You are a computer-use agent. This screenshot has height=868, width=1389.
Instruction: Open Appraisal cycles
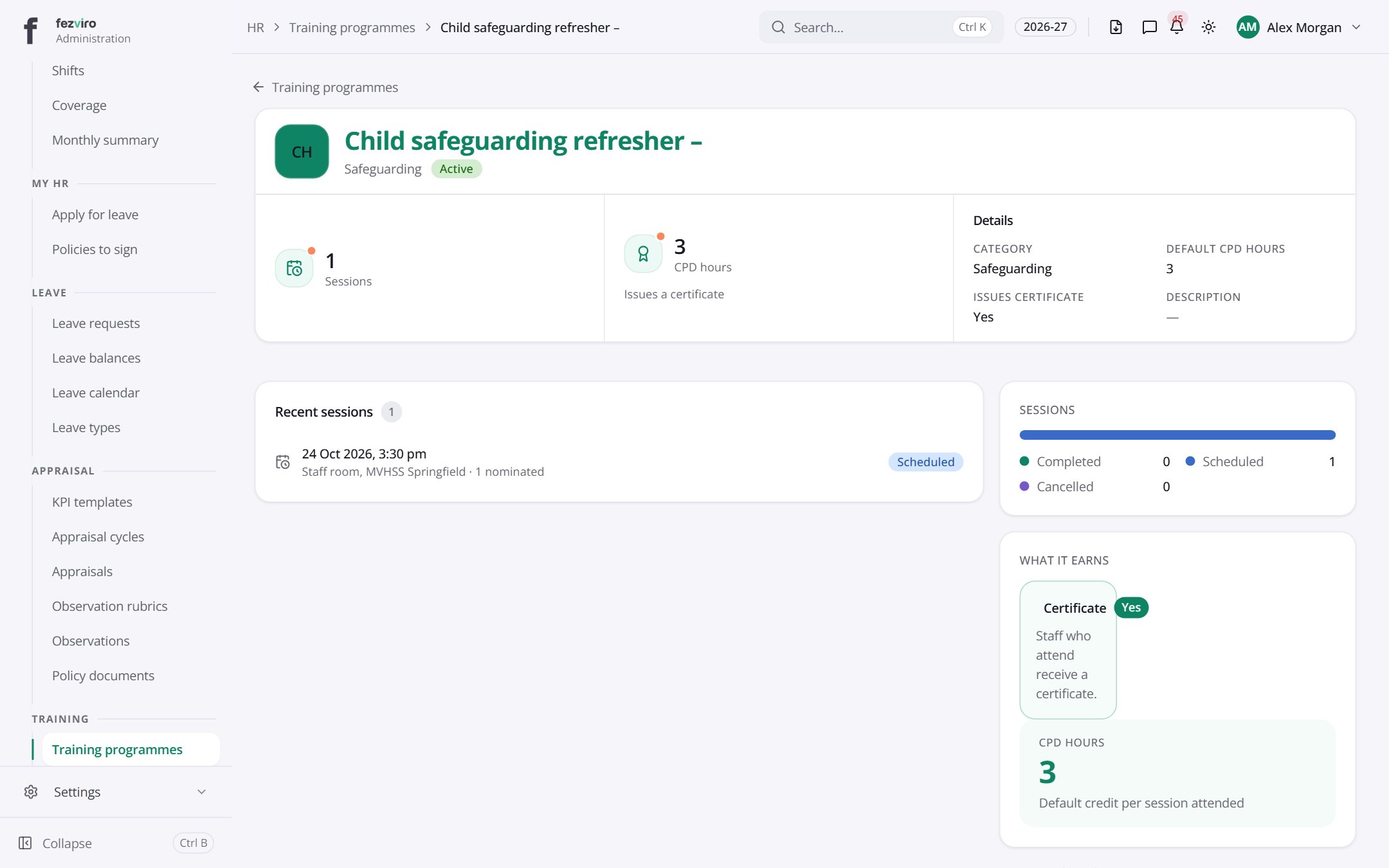(x=98, y=536)
